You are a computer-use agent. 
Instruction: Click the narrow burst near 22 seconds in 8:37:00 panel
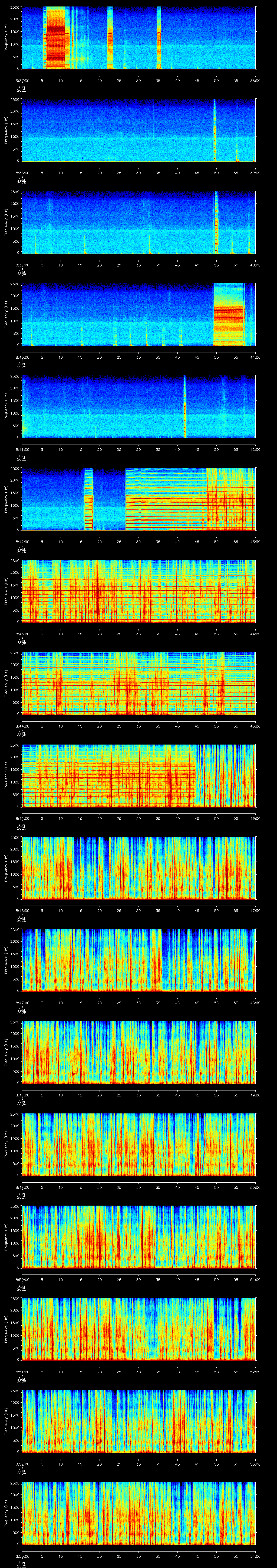[110, 38]
